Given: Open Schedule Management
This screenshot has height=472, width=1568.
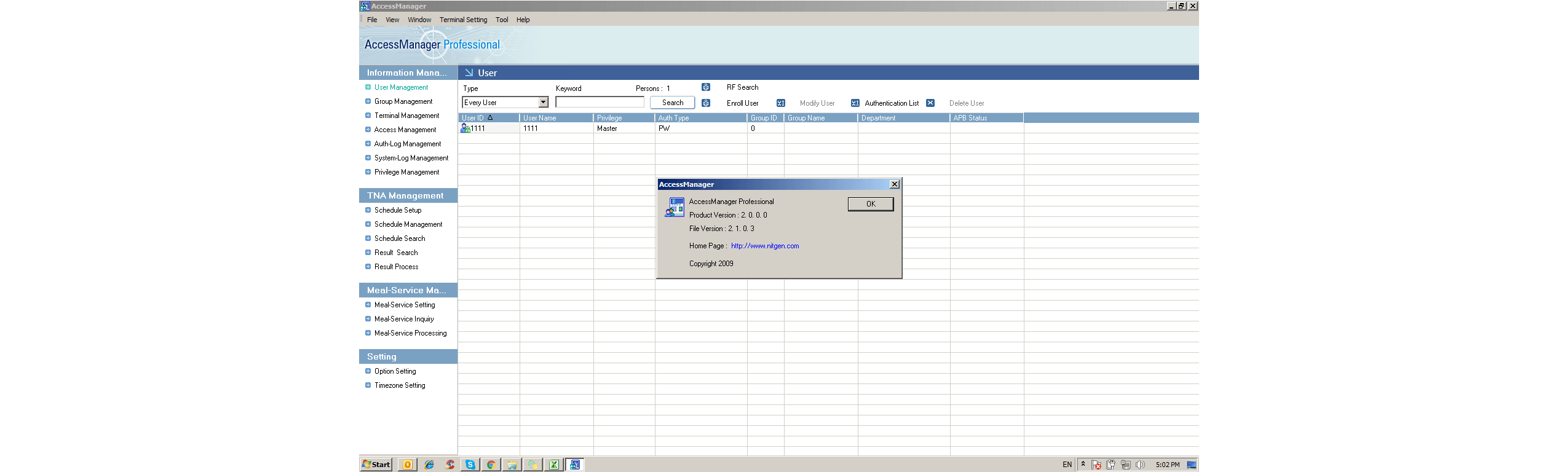Looking at the screenshot, I should [408, 224].
